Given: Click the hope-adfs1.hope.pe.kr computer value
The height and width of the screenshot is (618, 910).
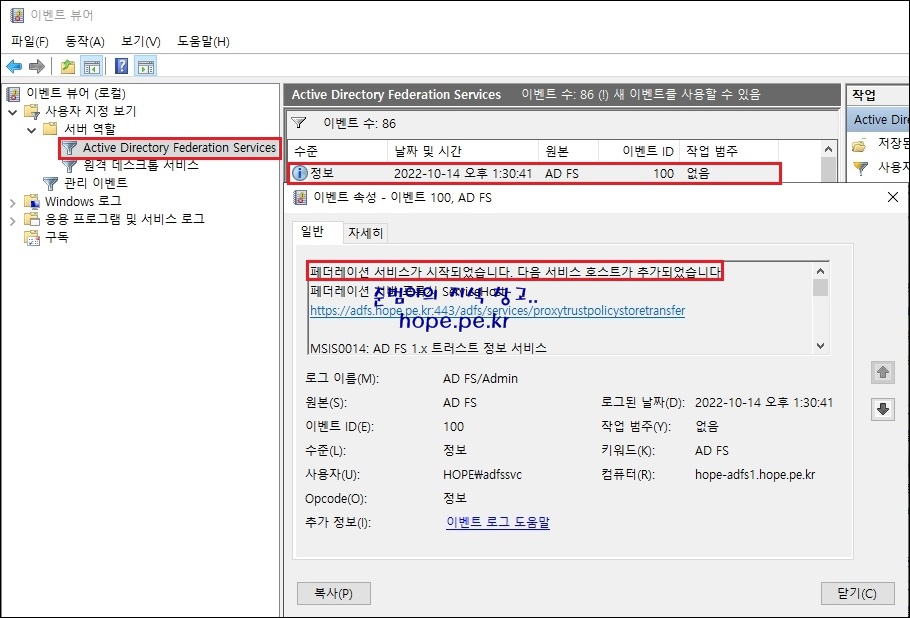Looking at the screenshot, I should coord(754,475).
